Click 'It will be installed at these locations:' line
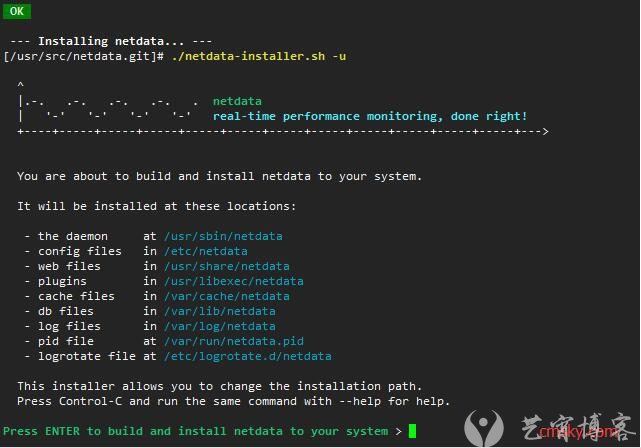This screenshot has width=641, height=448. (x=157, y=206)
